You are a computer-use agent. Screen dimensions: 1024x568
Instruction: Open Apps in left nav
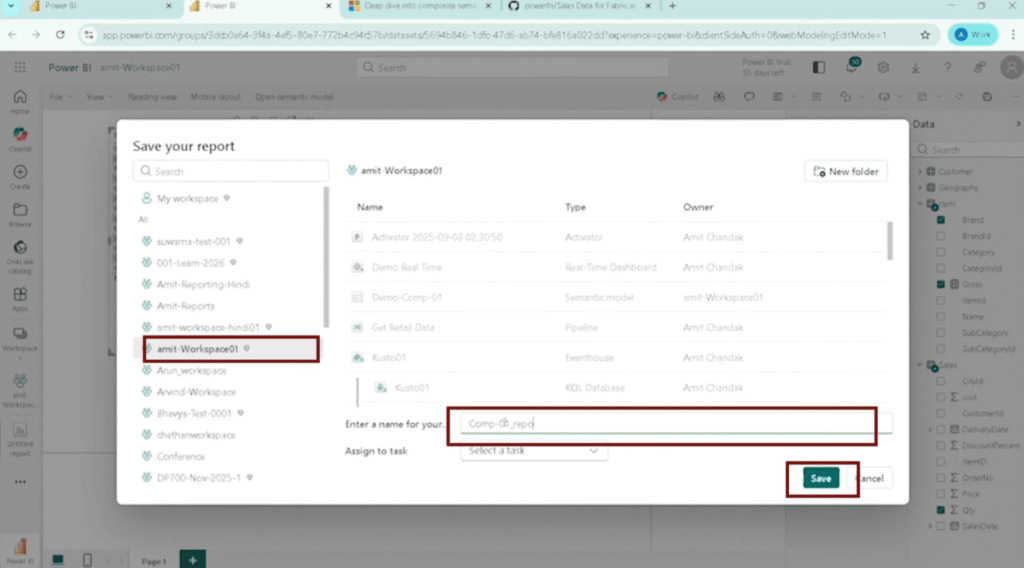pyautogui.click(x=20, y=299)
